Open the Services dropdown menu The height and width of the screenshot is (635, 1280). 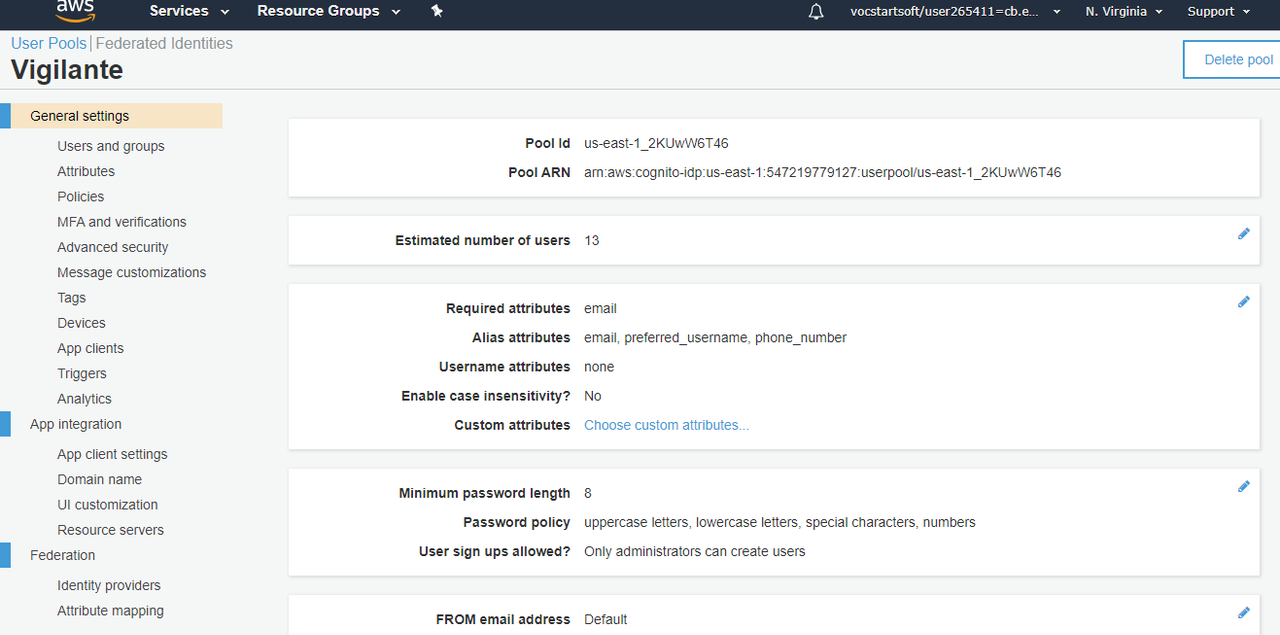pyautogui.click(x=189, y=11)
